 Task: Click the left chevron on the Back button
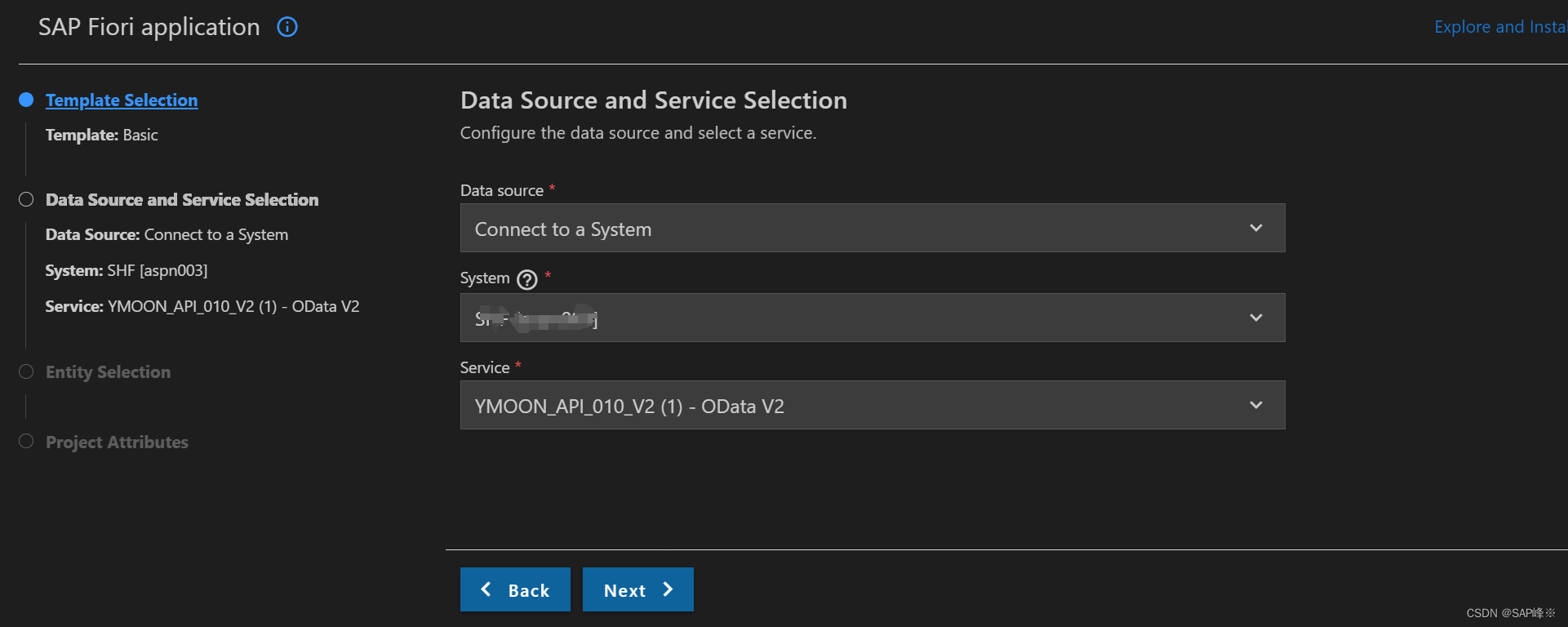pyautogui.click(x=486, y=589)
